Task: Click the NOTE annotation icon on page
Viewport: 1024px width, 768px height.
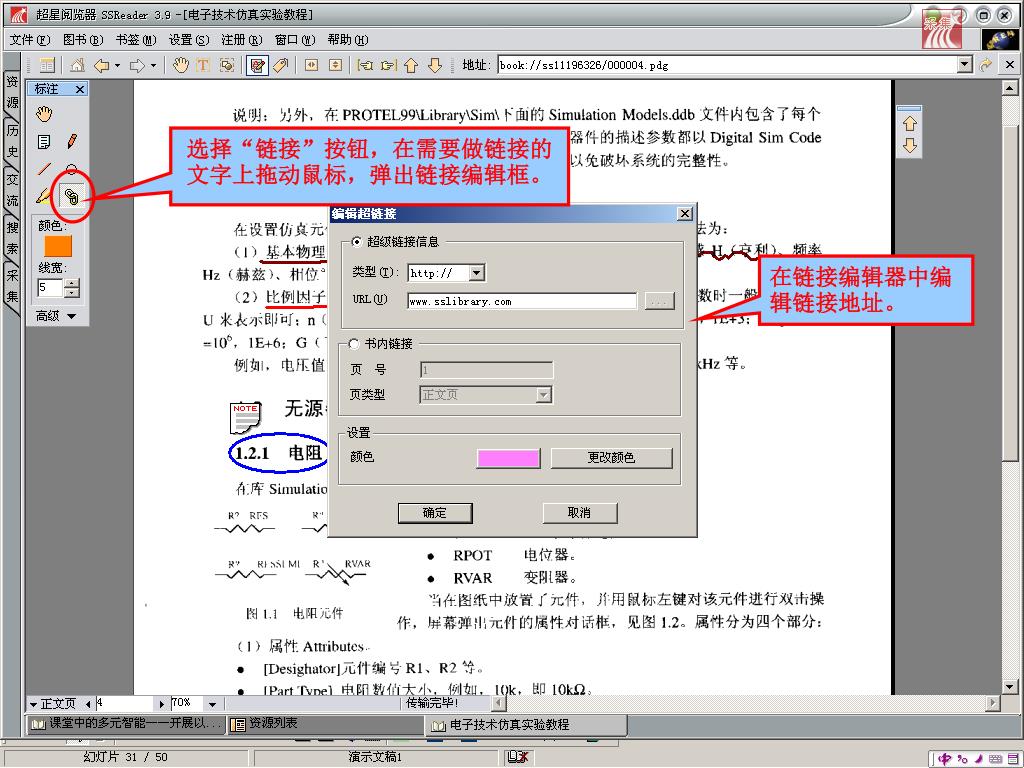Action: (245, 417)
